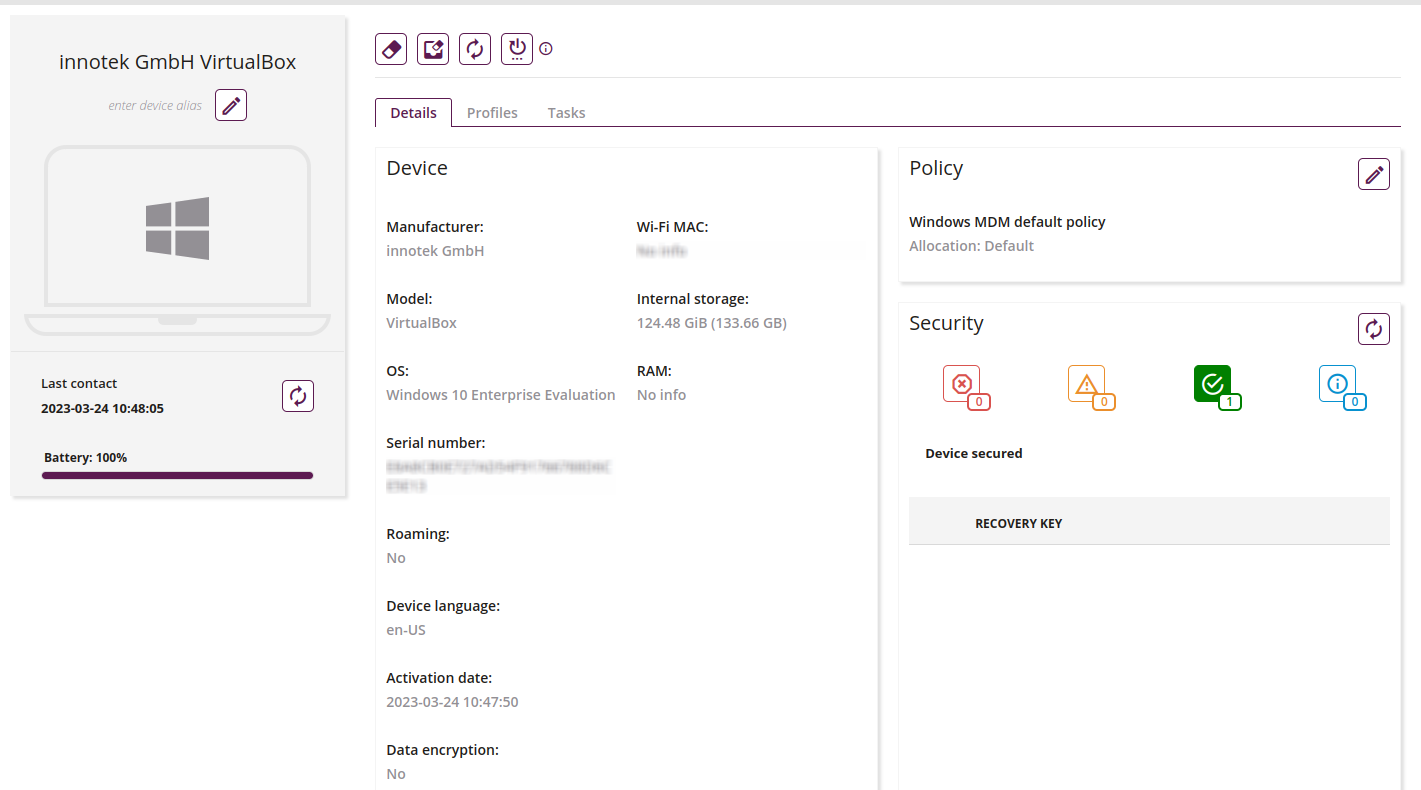Click the Windows laptop device image
This screenshot has width=1421, height=790.
tap(178, 240)
